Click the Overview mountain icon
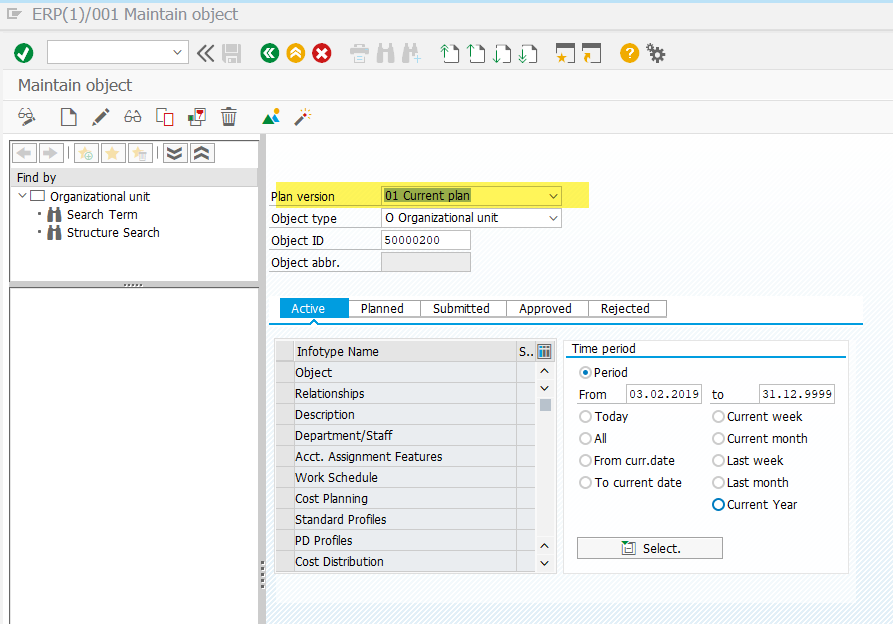Image resolution: width=893 pixels, height=624 pixels. click(271, 117)
